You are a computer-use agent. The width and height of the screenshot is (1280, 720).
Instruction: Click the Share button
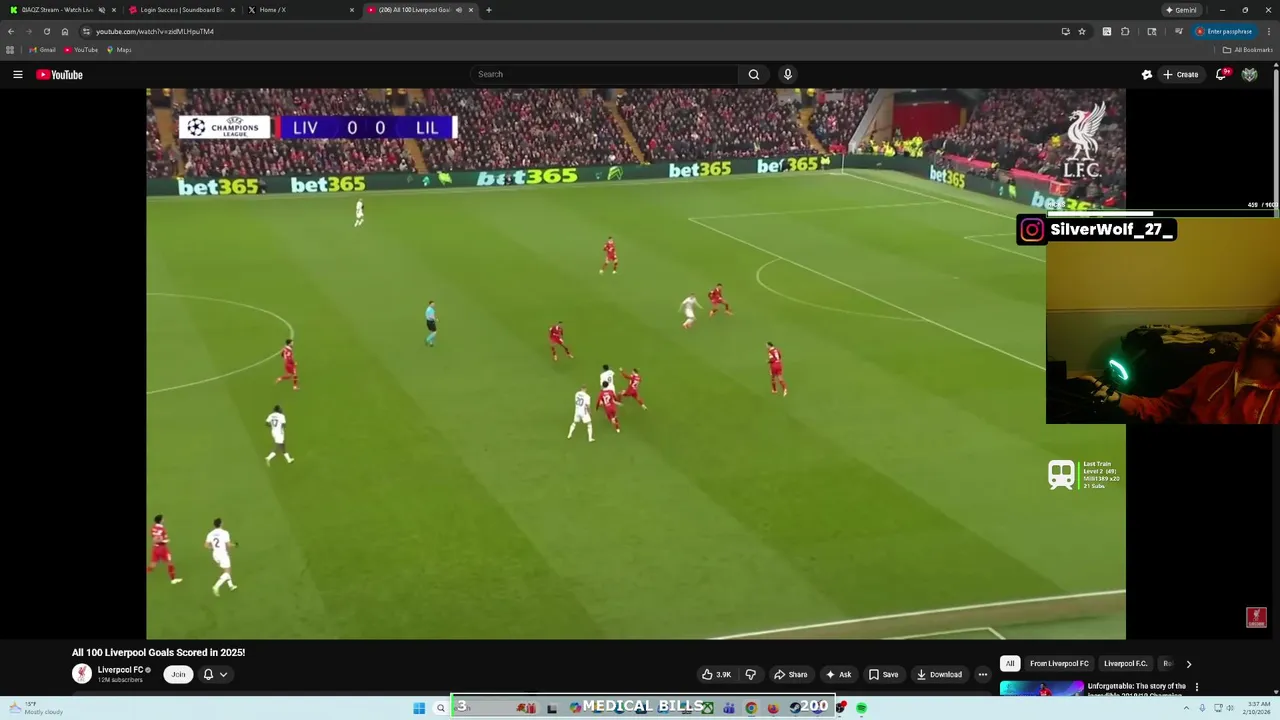(790, 674)
